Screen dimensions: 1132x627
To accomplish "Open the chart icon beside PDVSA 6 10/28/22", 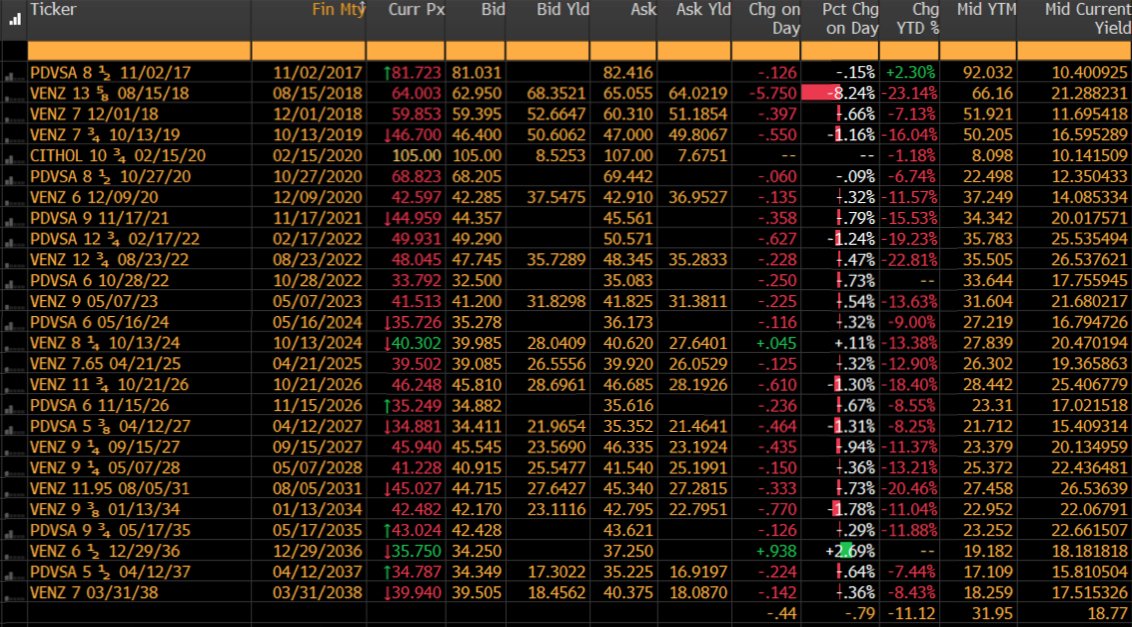I will click(13, 282).
